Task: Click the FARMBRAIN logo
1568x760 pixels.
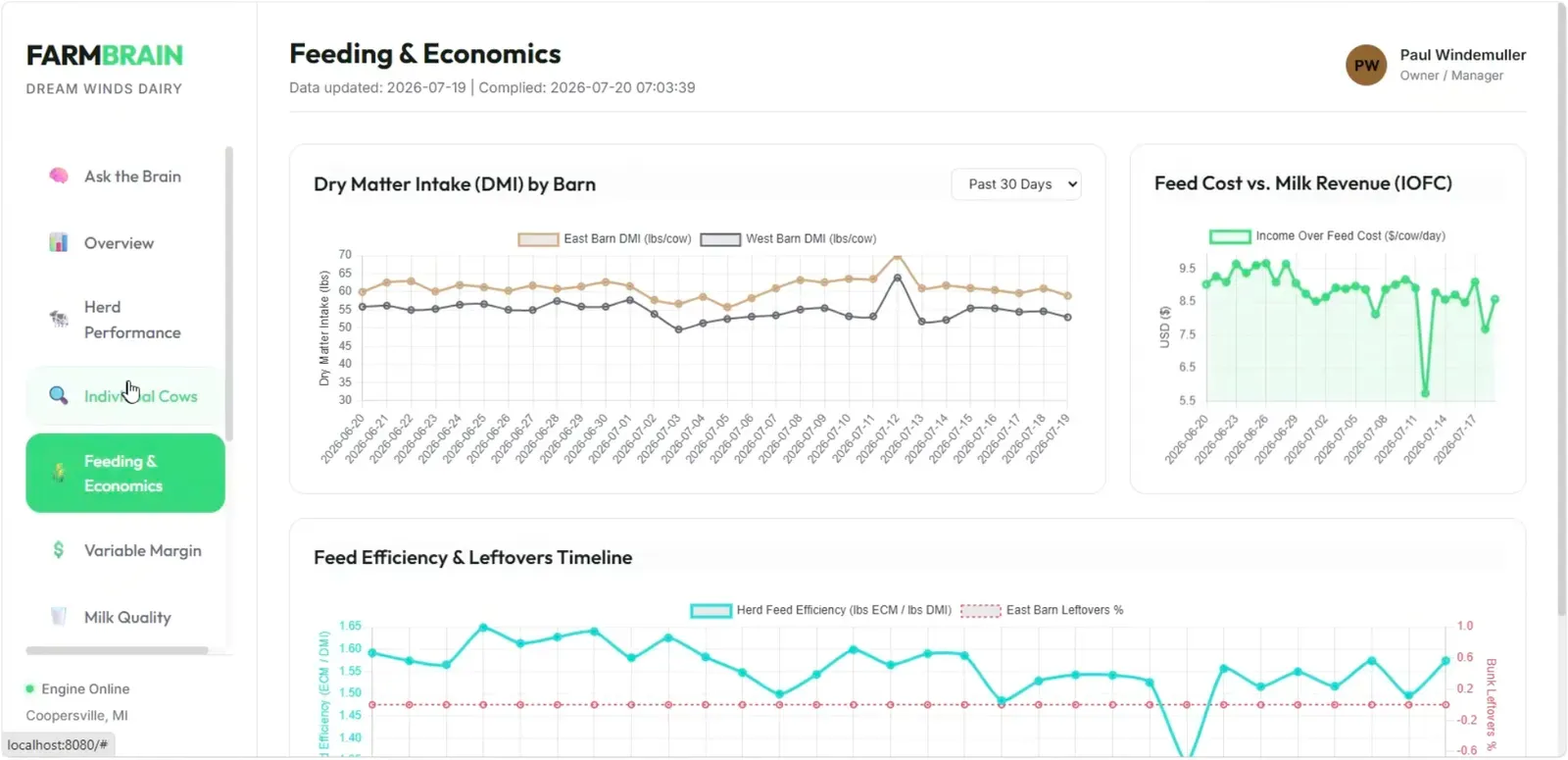Action: (105, 55)
